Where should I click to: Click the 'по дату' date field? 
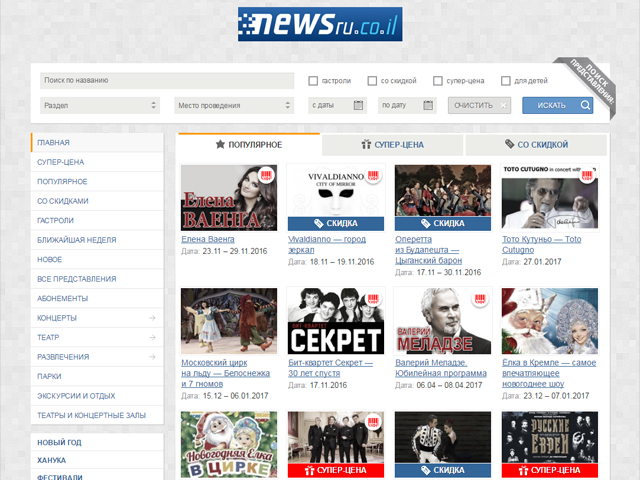pos(407,105)
